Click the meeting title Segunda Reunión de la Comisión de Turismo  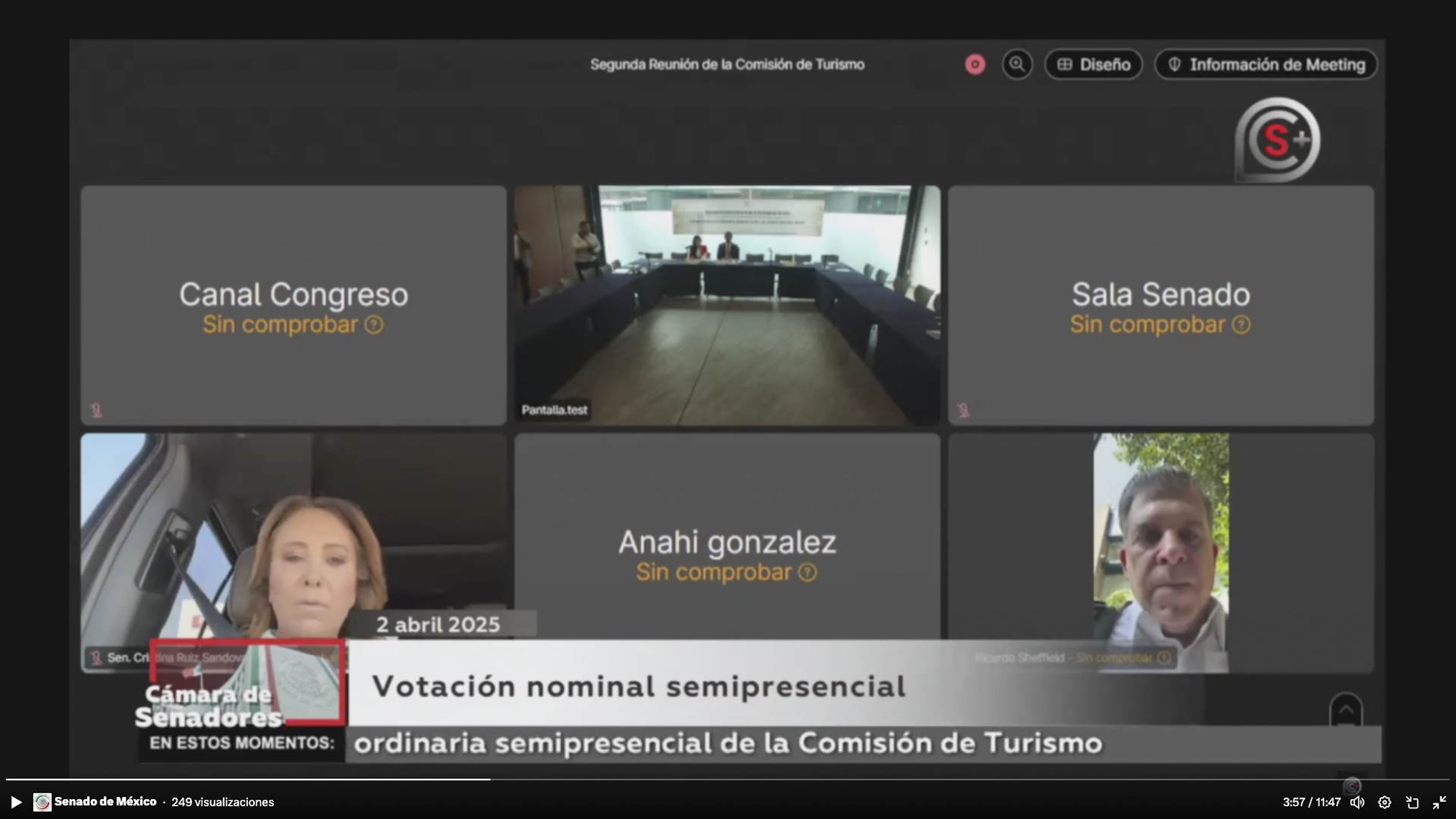[x=727, y=64]
